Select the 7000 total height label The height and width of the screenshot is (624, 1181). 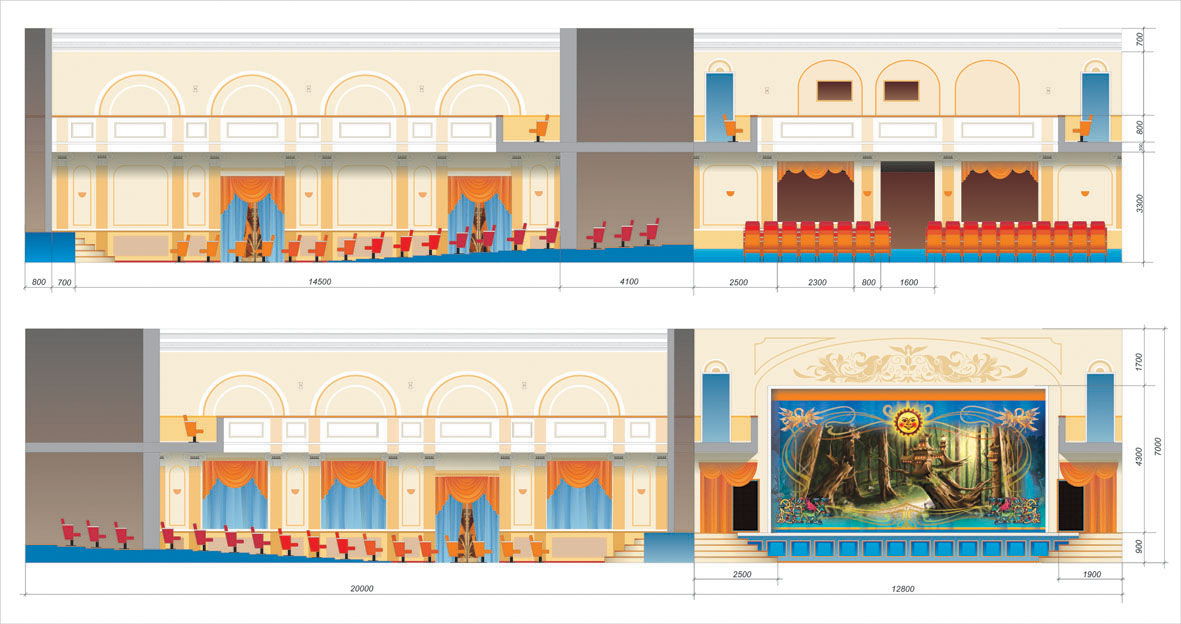(x=1158, y=447)
